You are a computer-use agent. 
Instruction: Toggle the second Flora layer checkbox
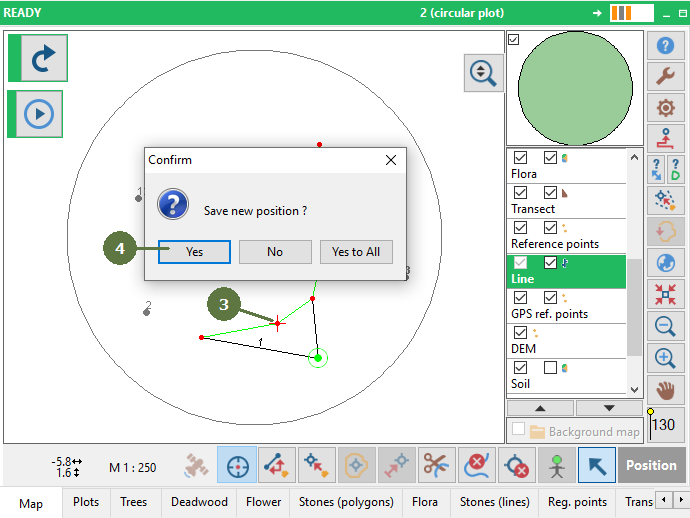(550, 158)
